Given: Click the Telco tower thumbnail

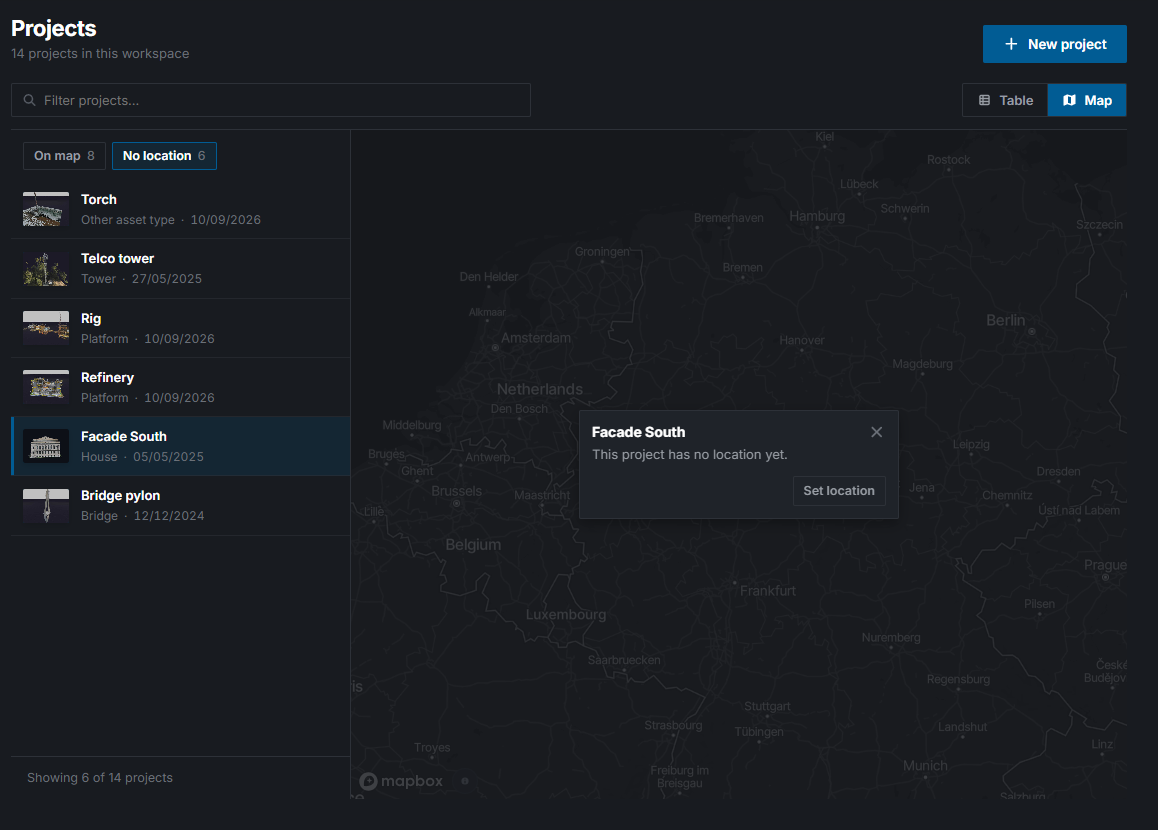Looking at the screenshot, I should [x=46, y=269].
